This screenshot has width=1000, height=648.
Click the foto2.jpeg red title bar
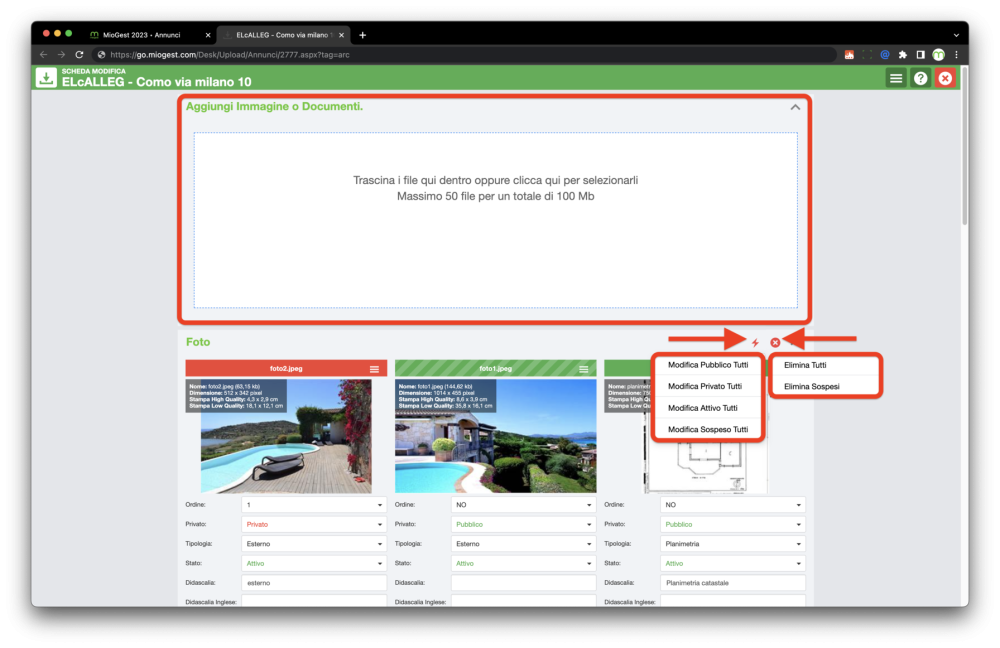pyautogui.click(x=286, y=369)
